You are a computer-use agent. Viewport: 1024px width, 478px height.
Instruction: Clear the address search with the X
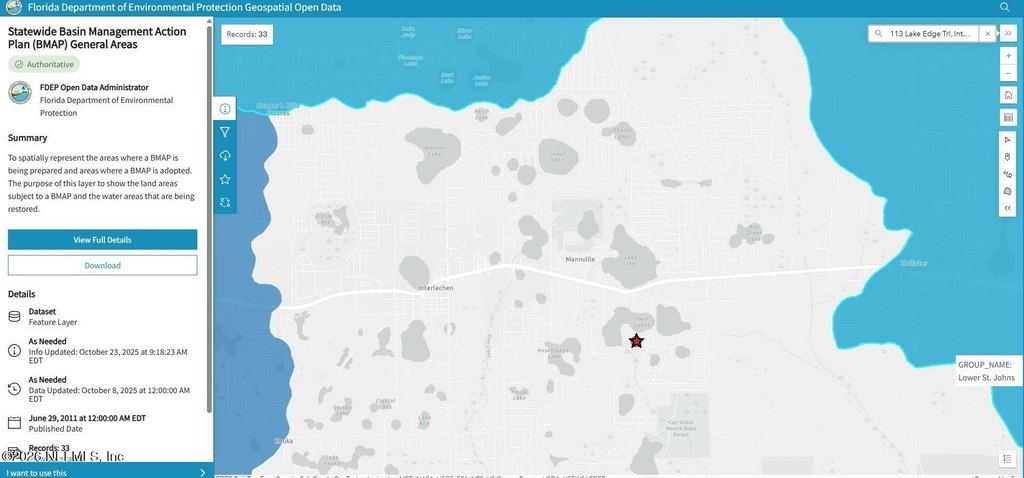[987, 33]
